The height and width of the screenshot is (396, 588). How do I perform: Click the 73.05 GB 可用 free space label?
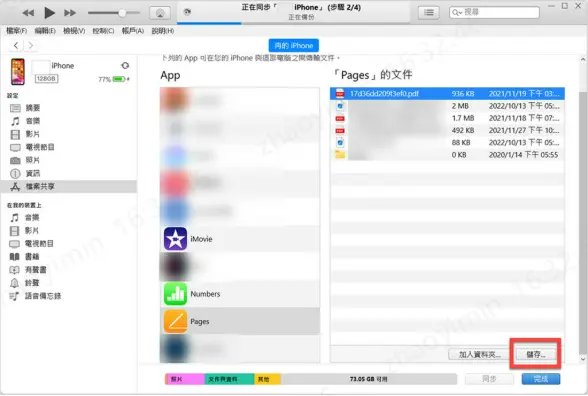(x=369, y=379)
